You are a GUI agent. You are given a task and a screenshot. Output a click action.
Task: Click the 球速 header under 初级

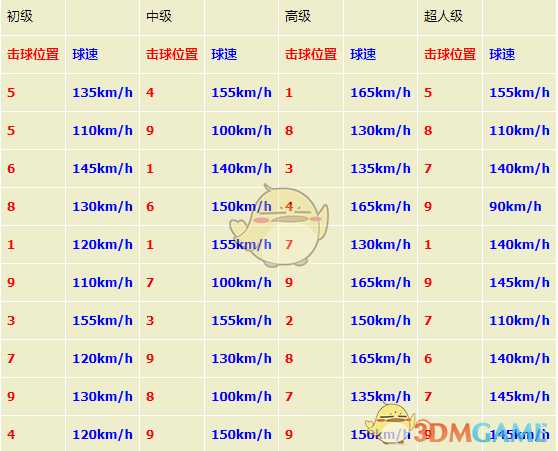click(x=85, y=54)
